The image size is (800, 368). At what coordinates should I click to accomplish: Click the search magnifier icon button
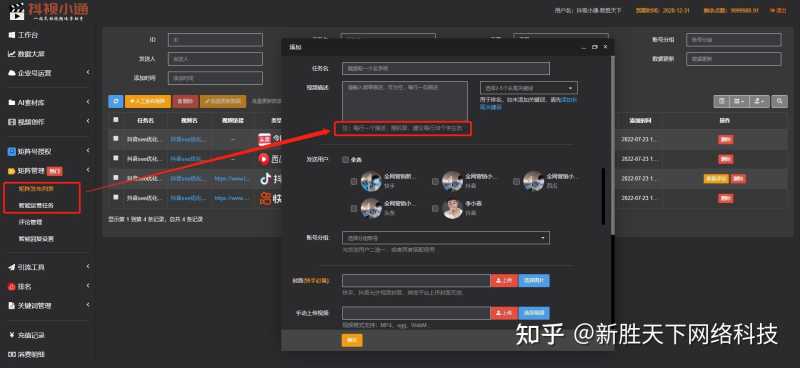(779, 102)
